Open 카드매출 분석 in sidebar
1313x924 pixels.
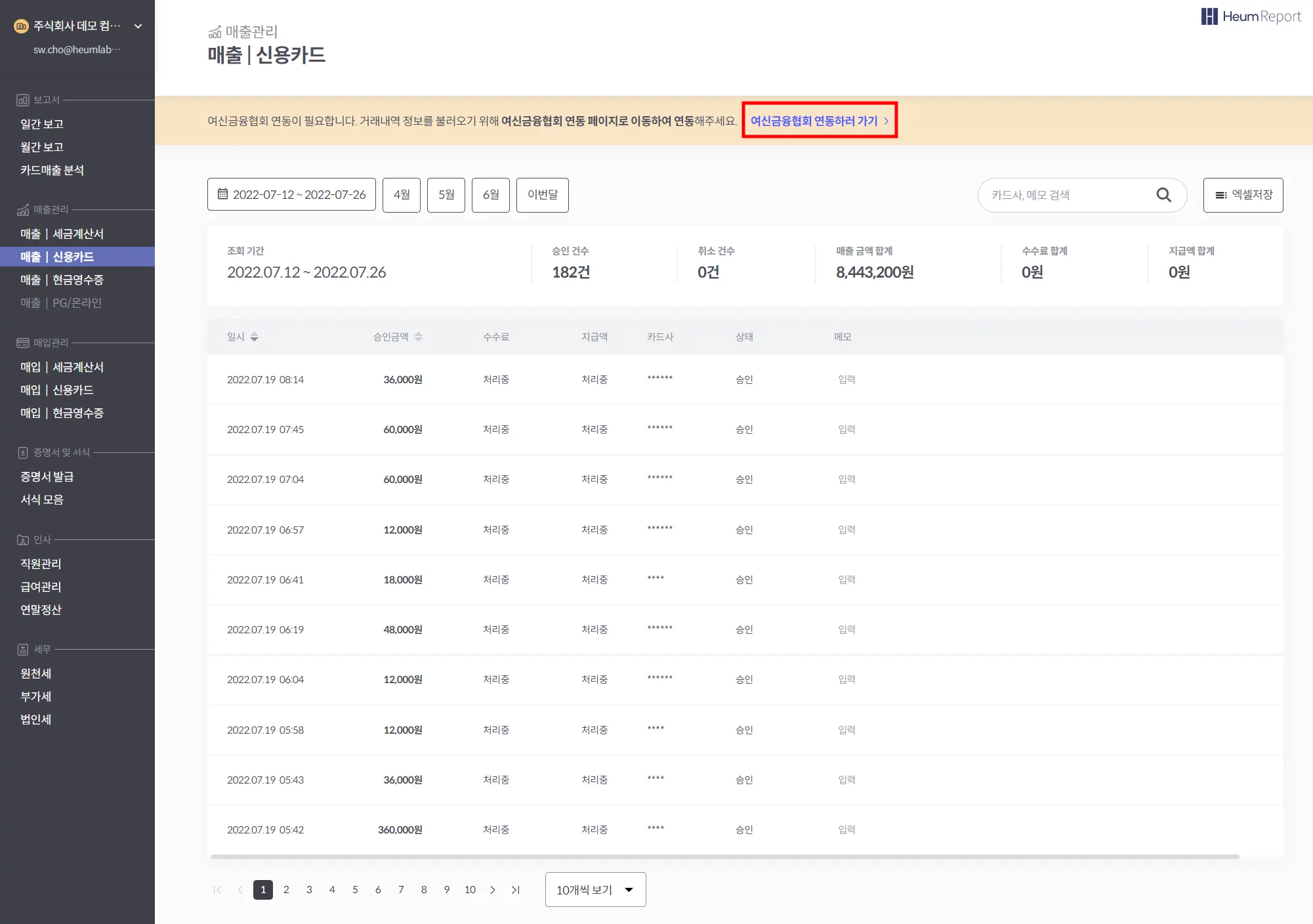52,171
